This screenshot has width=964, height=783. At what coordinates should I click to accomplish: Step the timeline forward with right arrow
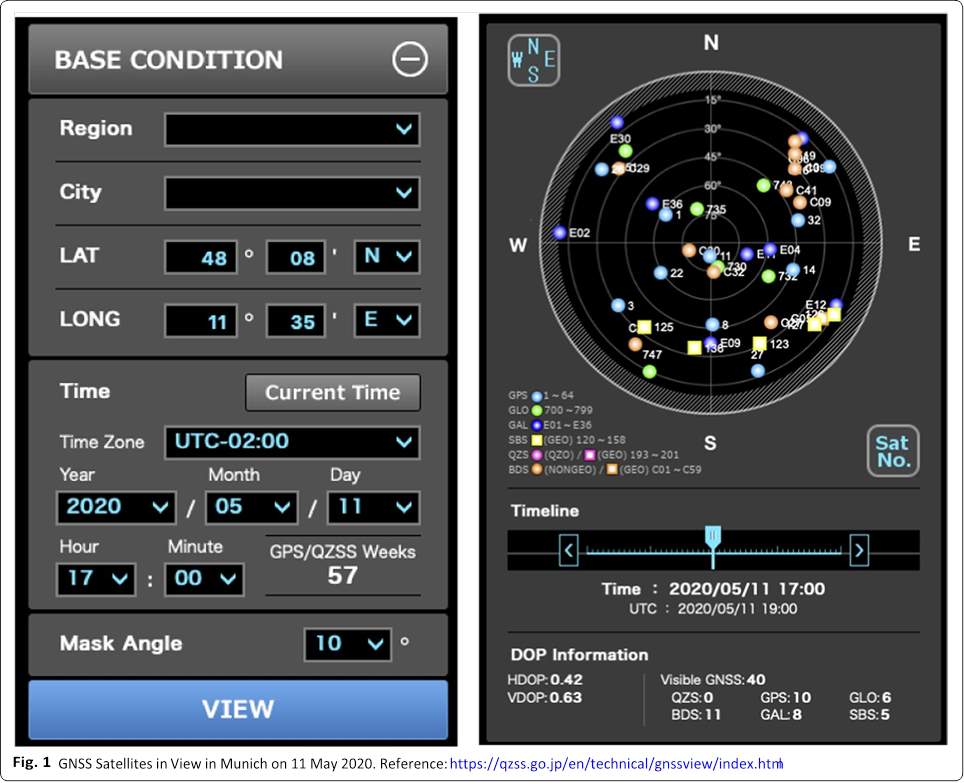click(x=858, y=549)
